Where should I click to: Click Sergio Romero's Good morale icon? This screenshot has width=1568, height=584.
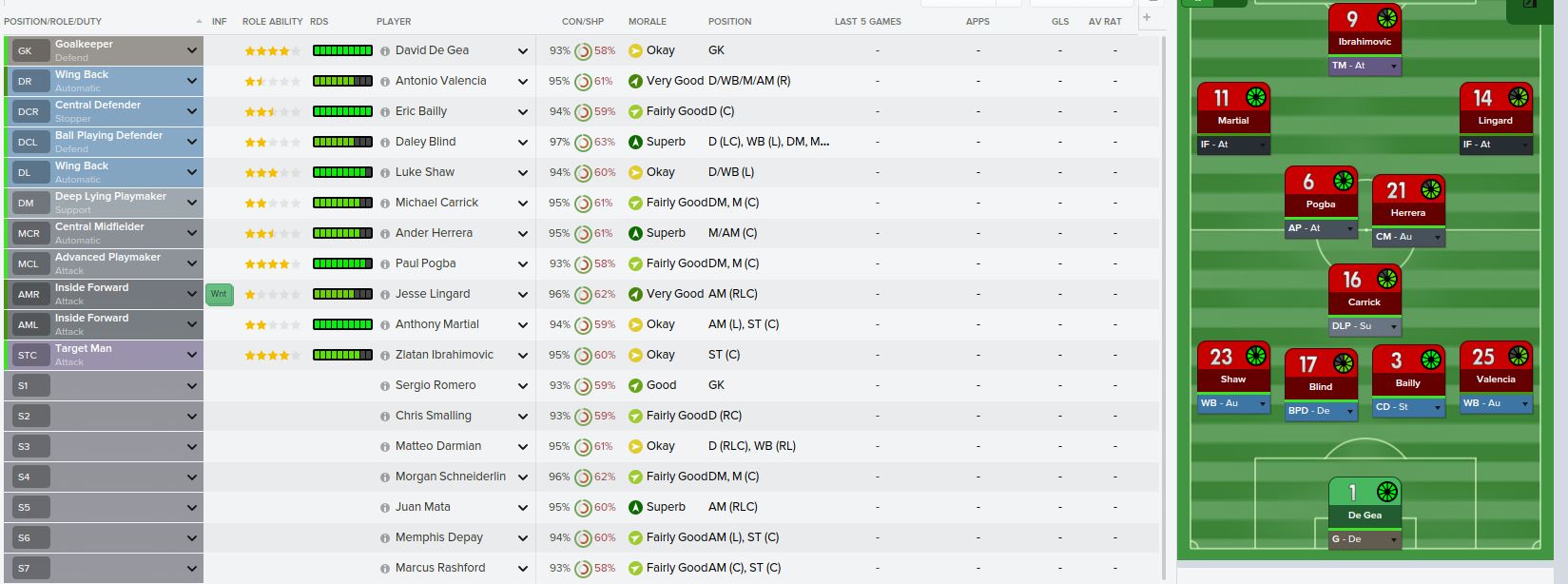(635, 386)
